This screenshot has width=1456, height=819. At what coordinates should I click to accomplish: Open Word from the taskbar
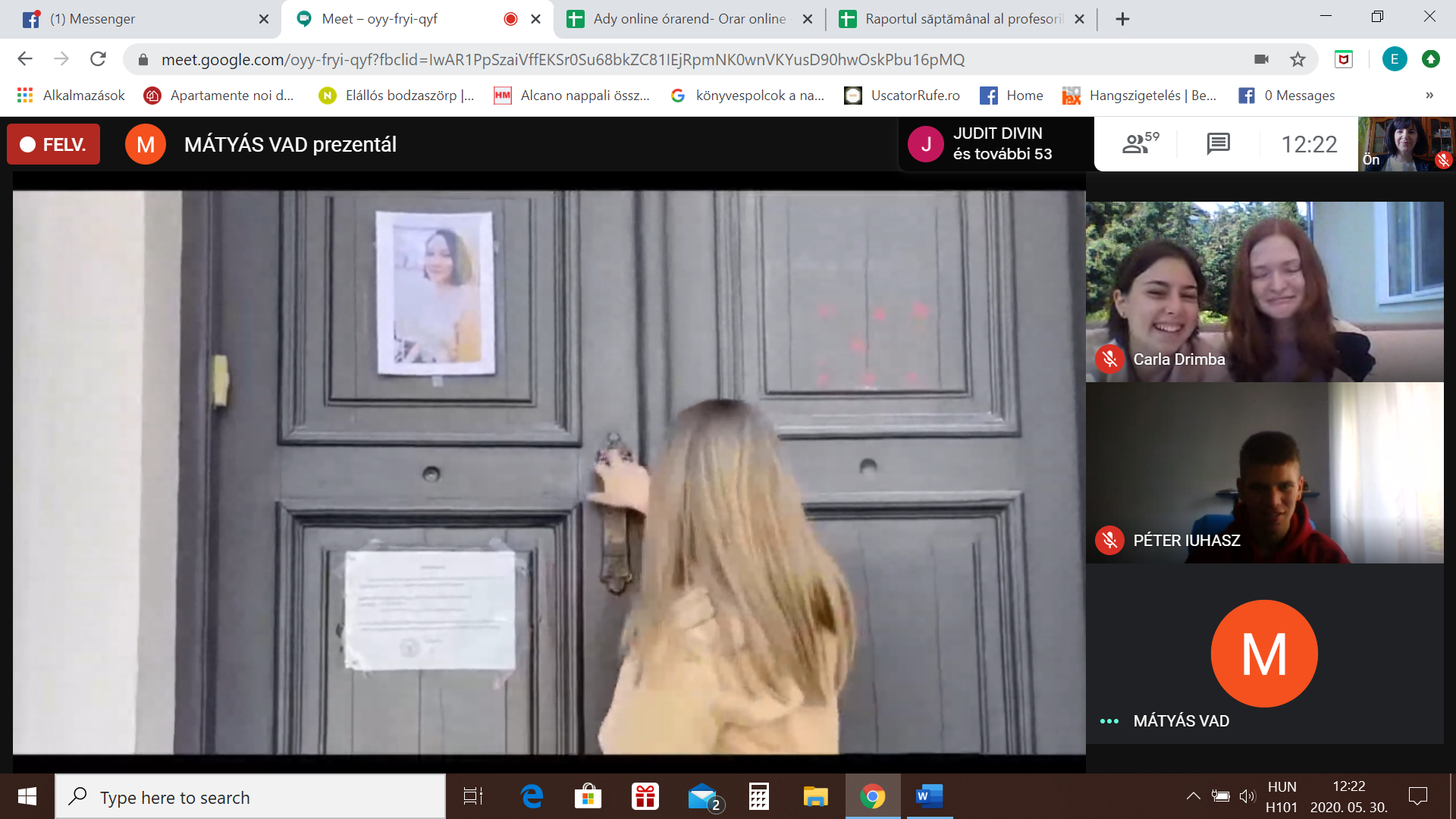[x=929, y=796]
